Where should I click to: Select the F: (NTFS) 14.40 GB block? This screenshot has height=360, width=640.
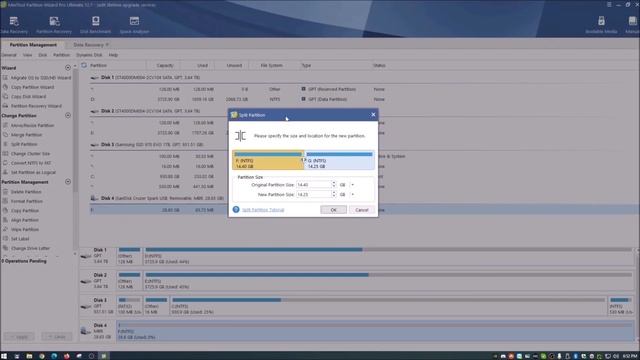(268, 160)
